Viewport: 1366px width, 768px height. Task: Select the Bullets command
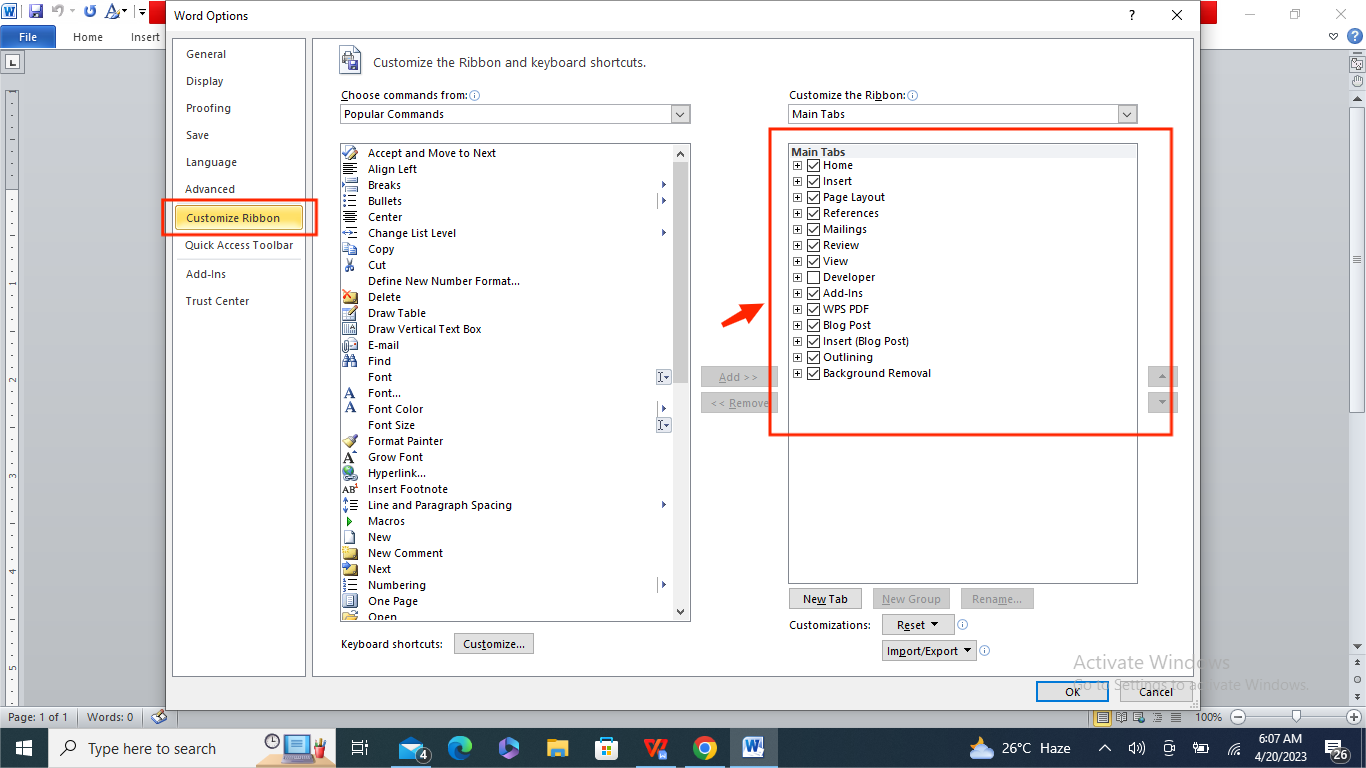click(x=384, y=200)
